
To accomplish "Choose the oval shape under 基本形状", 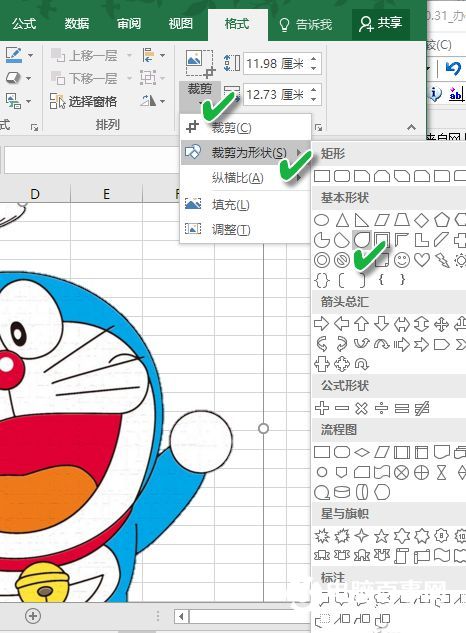I will [321, 220].
